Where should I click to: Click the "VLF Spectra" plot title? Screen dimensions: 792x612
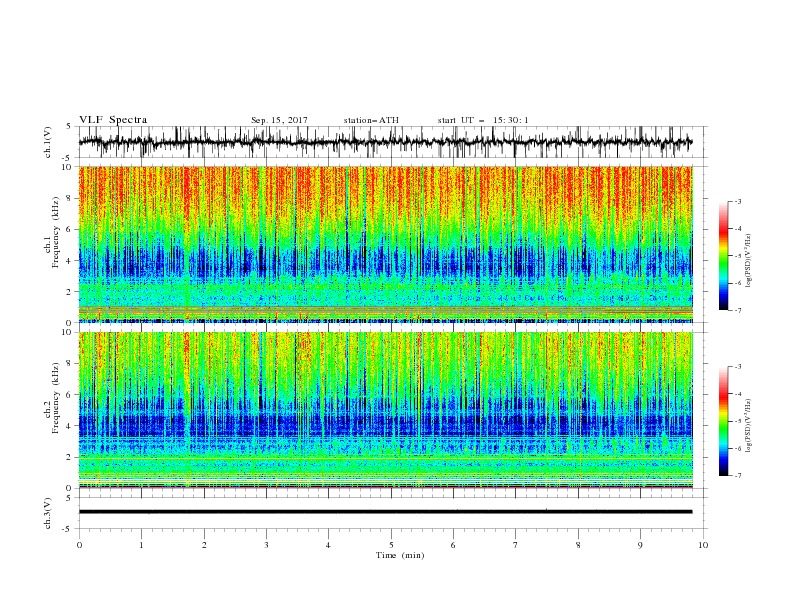pos(113,120)
